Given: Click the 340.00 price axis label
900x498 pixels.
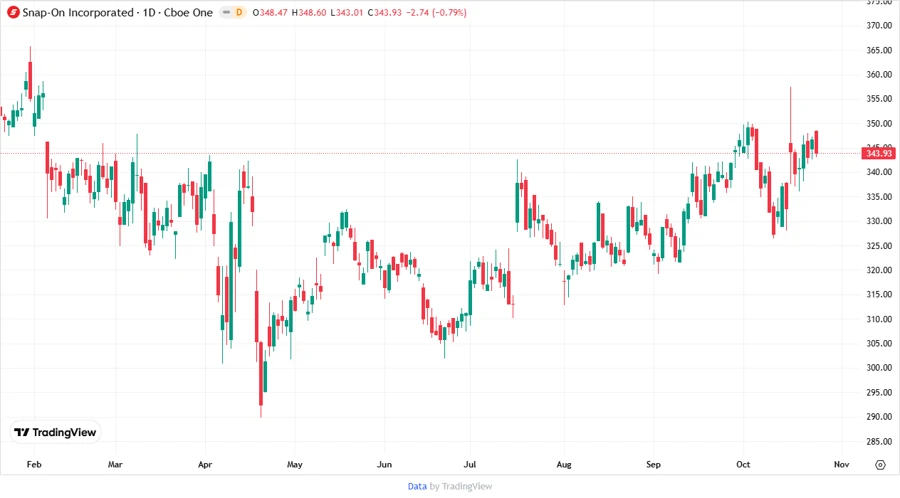Looking at the screenshot, I should (x=879, y=172).
